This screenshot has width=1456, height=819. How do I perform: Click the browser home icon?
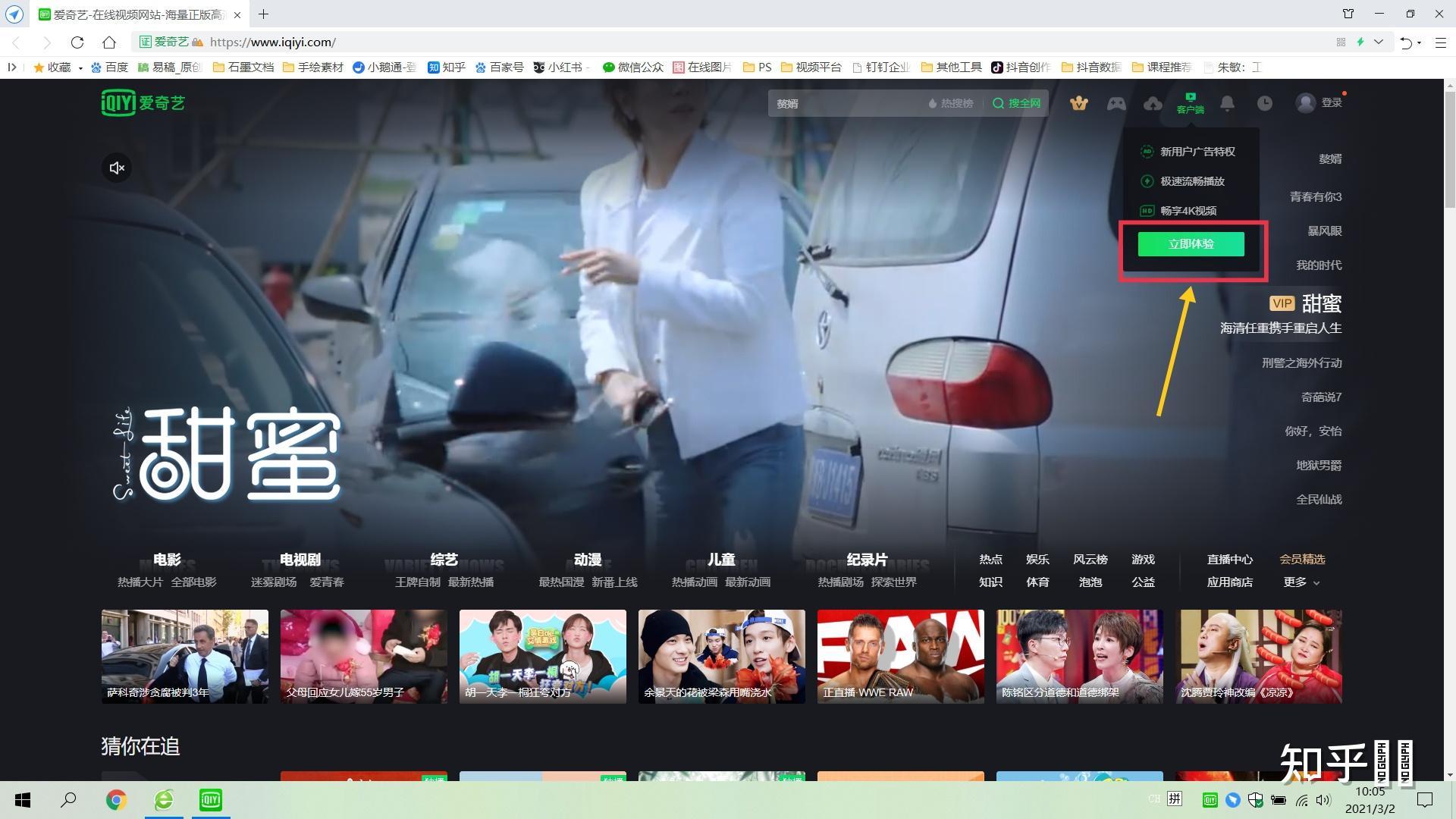point(109,42)
